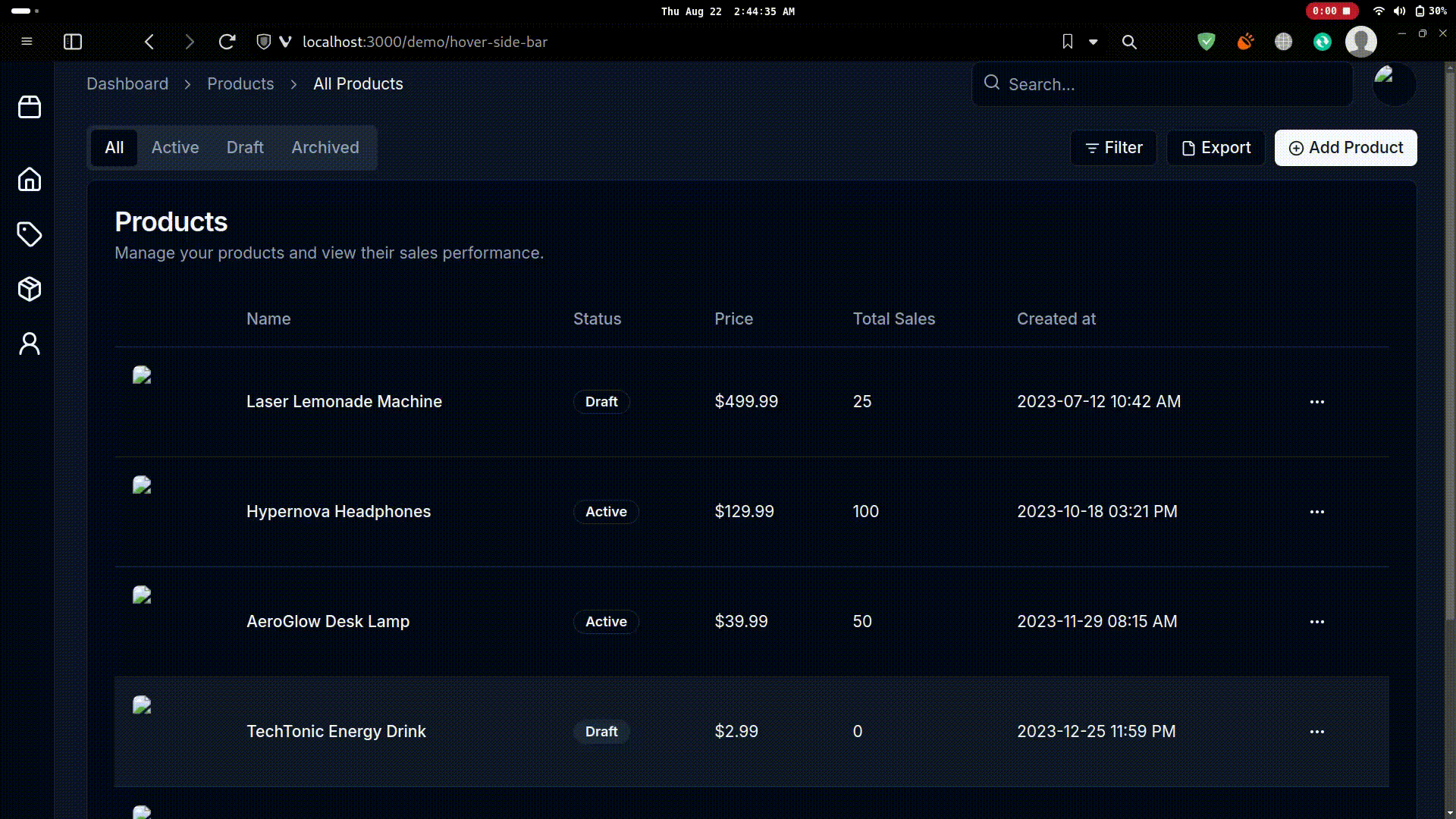Click the Search input field
1456x819 pixels.
(x=1163, y=84)
